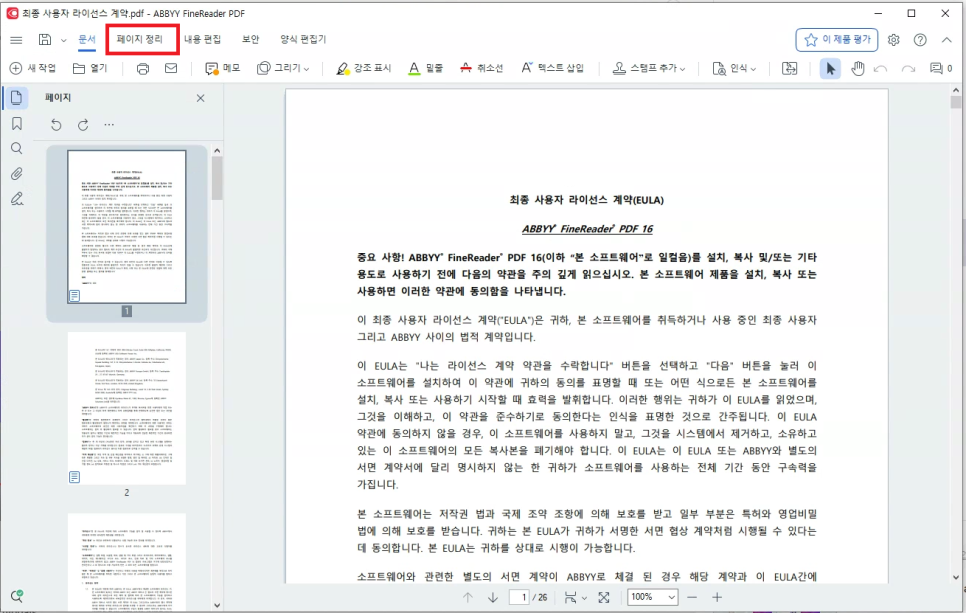Open the 스탬프 추가 dropdown
This screenshot has height=613, width=966.
tap(649, 68)
